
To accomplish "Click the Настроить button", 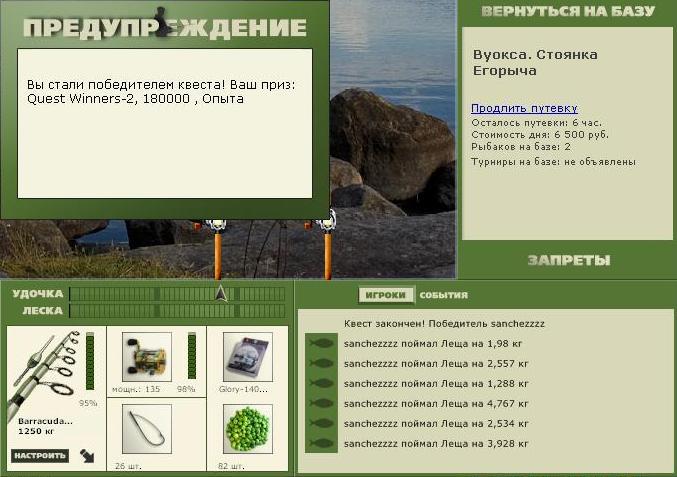I will tap(40, 456).
